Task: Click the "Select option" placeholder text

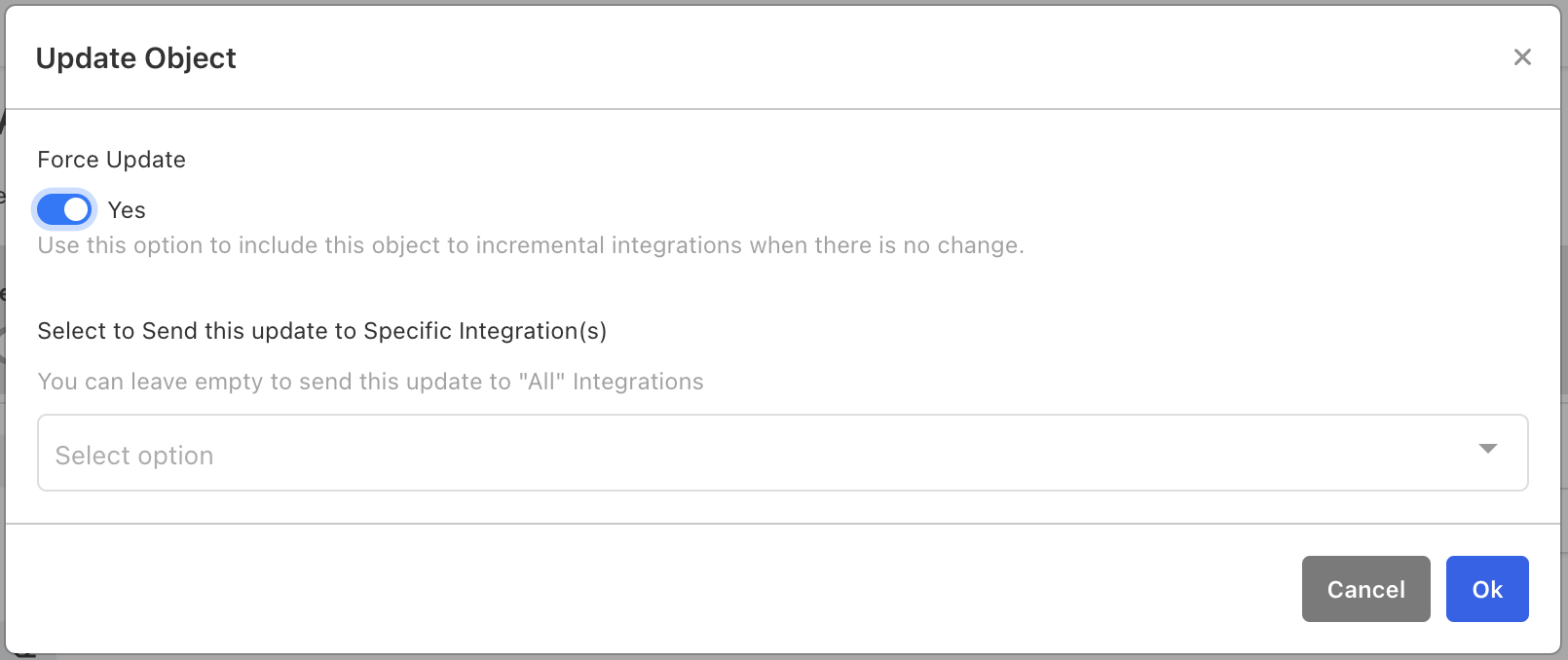Action: 134,456
